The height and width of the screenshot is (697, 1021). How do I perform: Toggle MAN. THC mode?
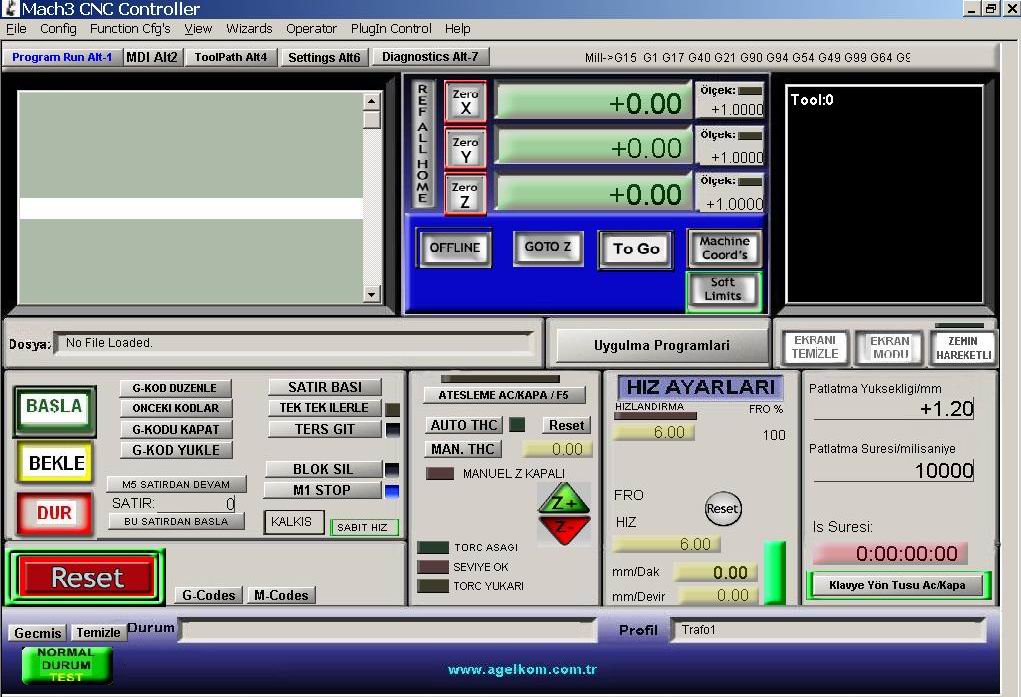(x=463, y=449)
